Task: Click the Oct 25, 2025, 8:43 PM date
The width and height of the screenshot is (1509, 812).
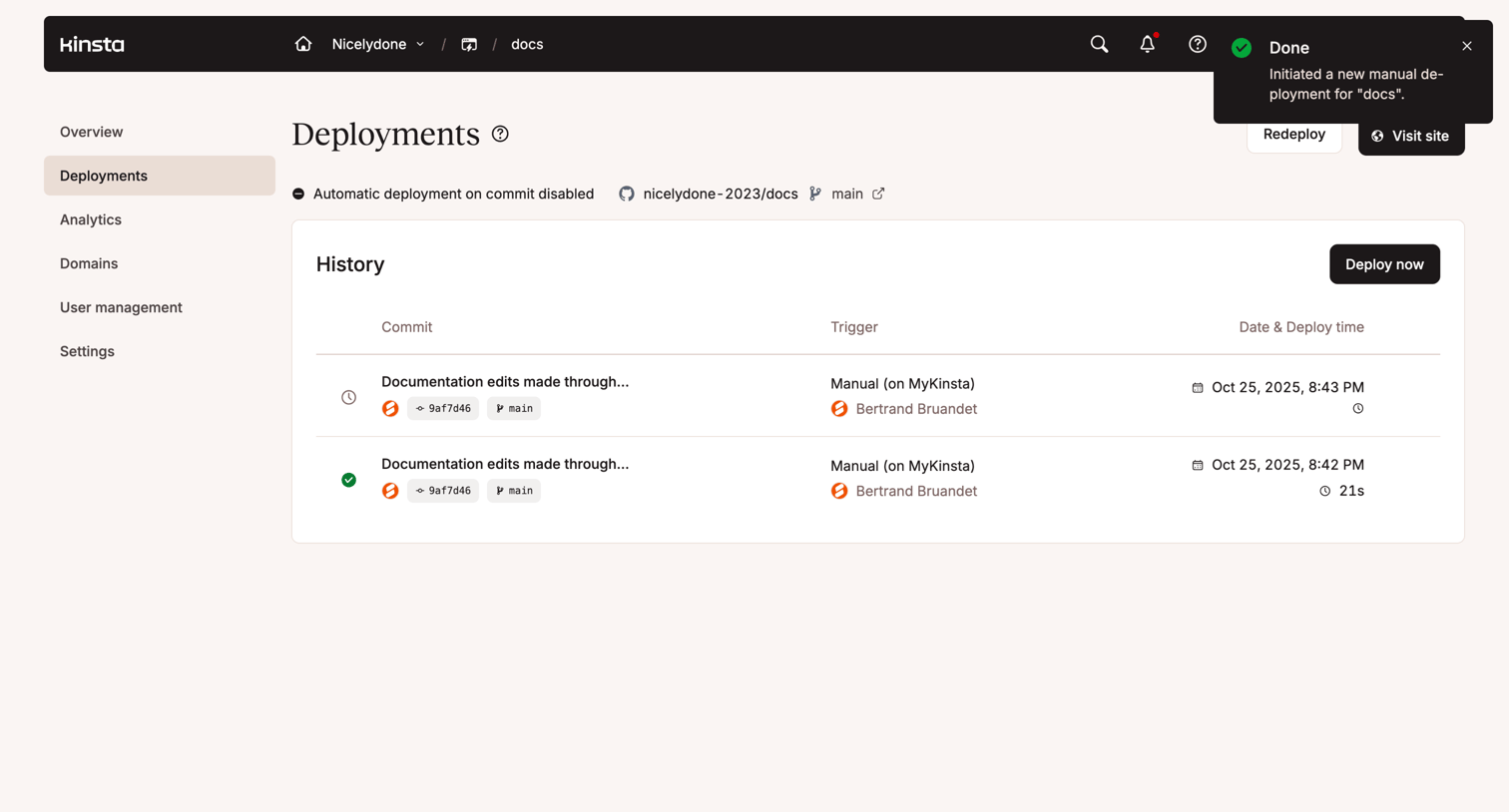Action: (x=1287, y=387)
